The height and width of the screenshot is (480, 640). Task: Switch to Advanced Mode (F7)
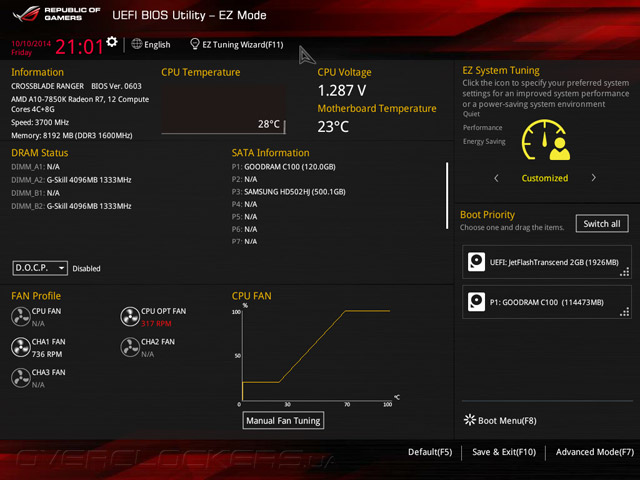coord(595,452)
